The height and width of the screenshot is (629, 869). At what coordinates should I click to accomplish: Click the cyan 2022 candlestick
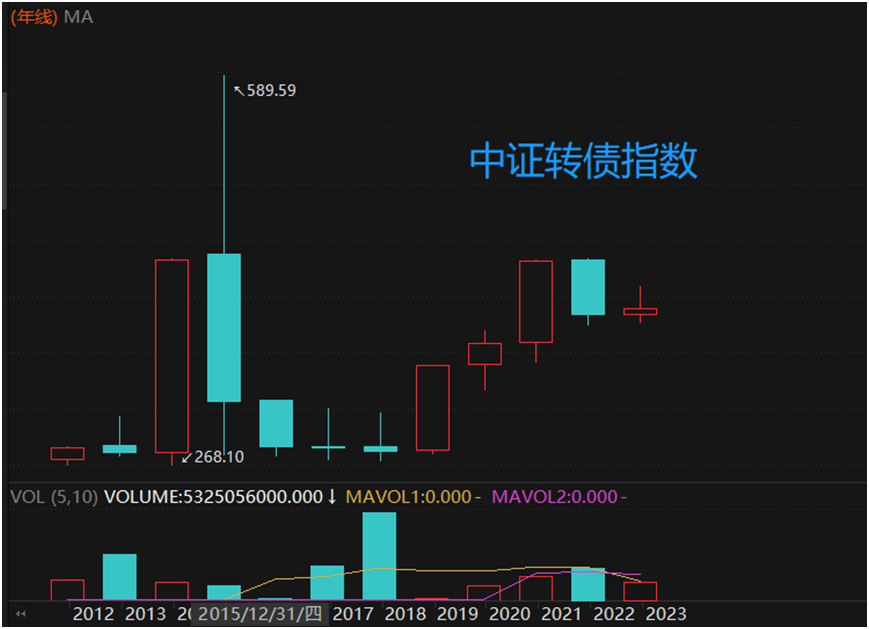click(588, 287)
